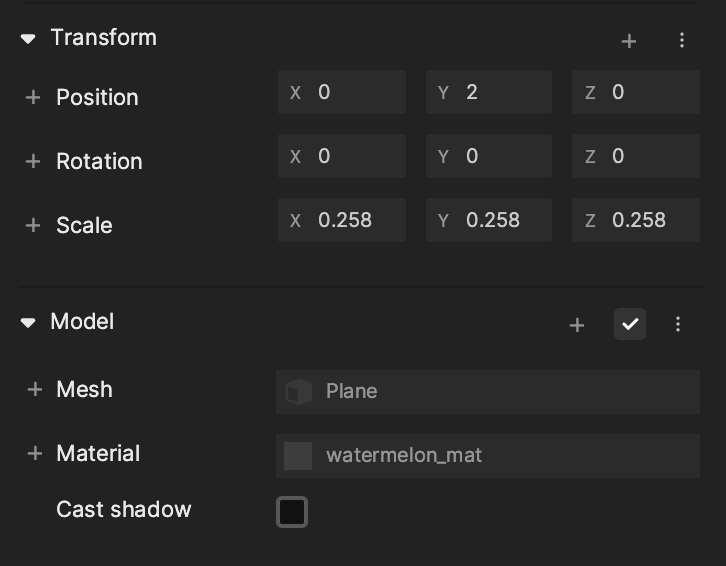
Task: Enable the Cast shadow checkbox
Action: 292,512
